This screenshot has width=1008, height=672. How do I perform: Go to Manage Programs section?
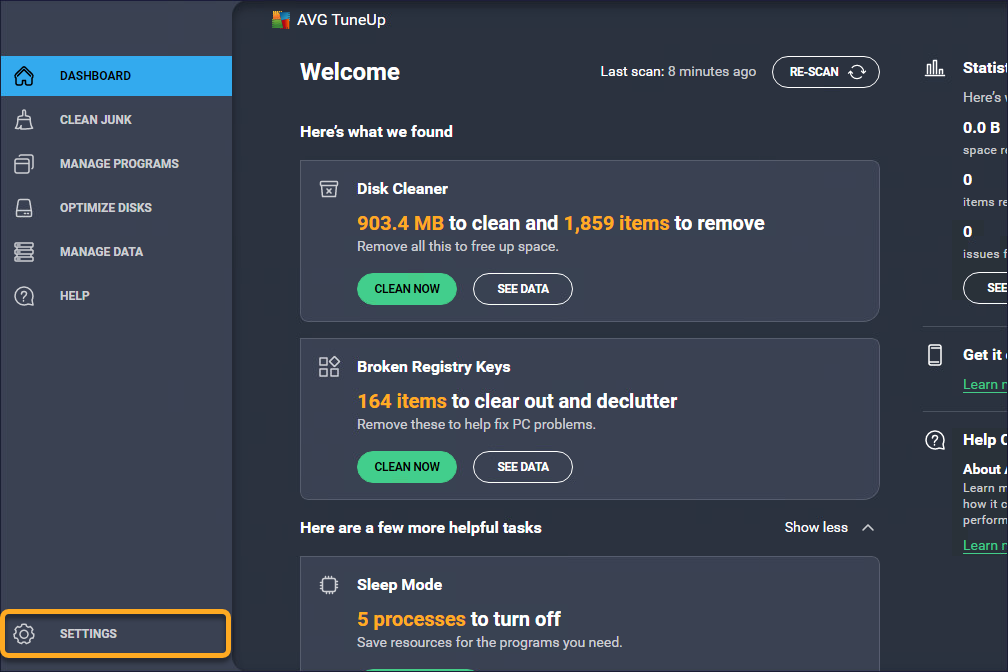(119, 164)
